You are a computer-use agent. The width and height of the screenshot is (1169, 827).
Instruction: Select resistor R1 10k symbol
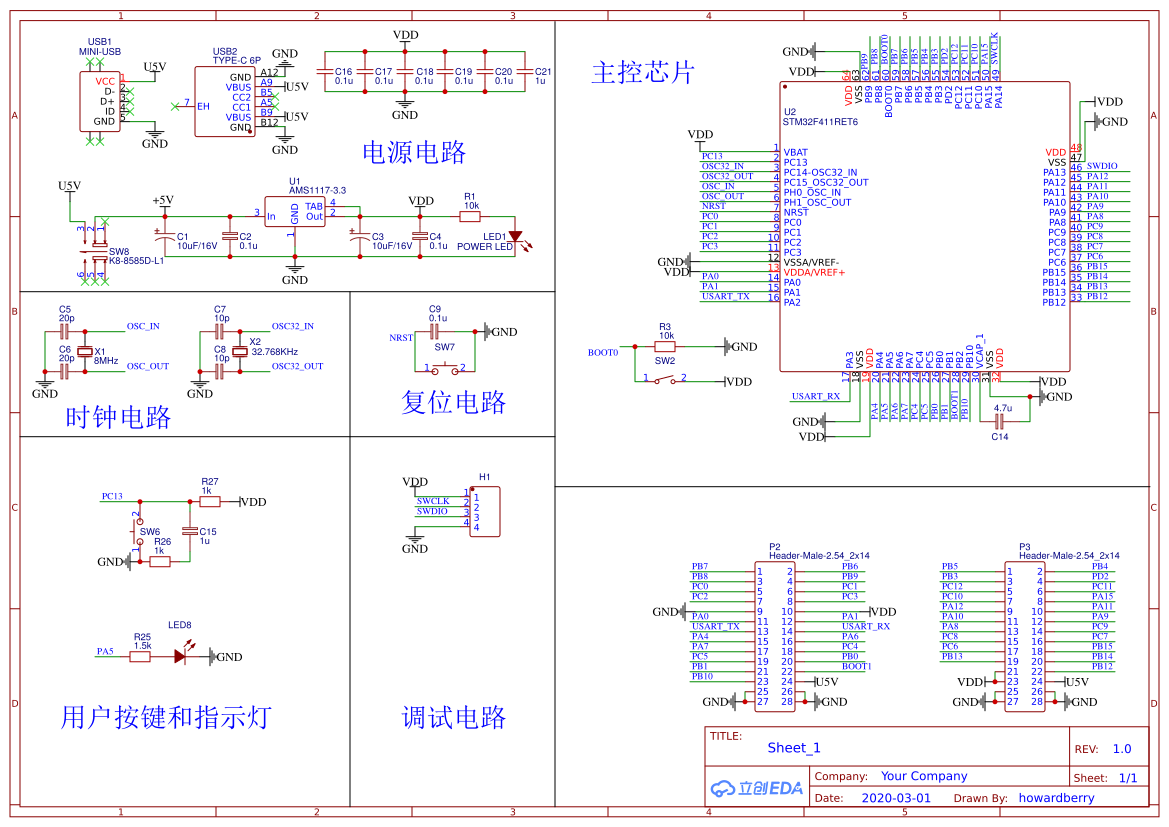pyautogui.click(x=470, y=216)
